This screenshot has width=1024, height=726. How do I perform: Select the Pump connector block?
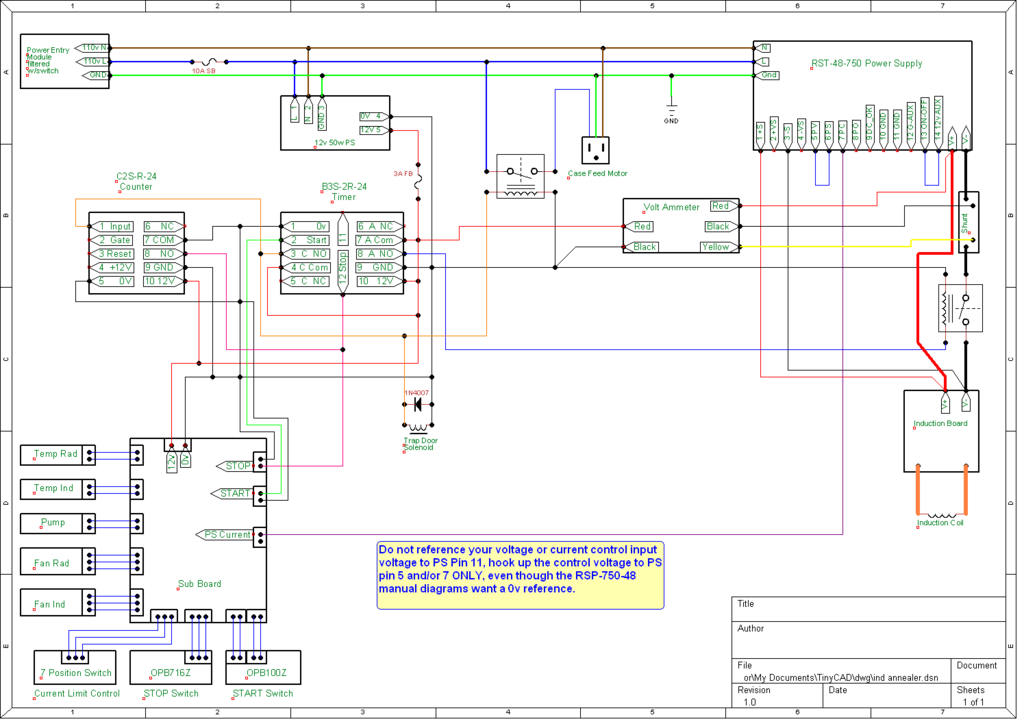coord(57,524)
